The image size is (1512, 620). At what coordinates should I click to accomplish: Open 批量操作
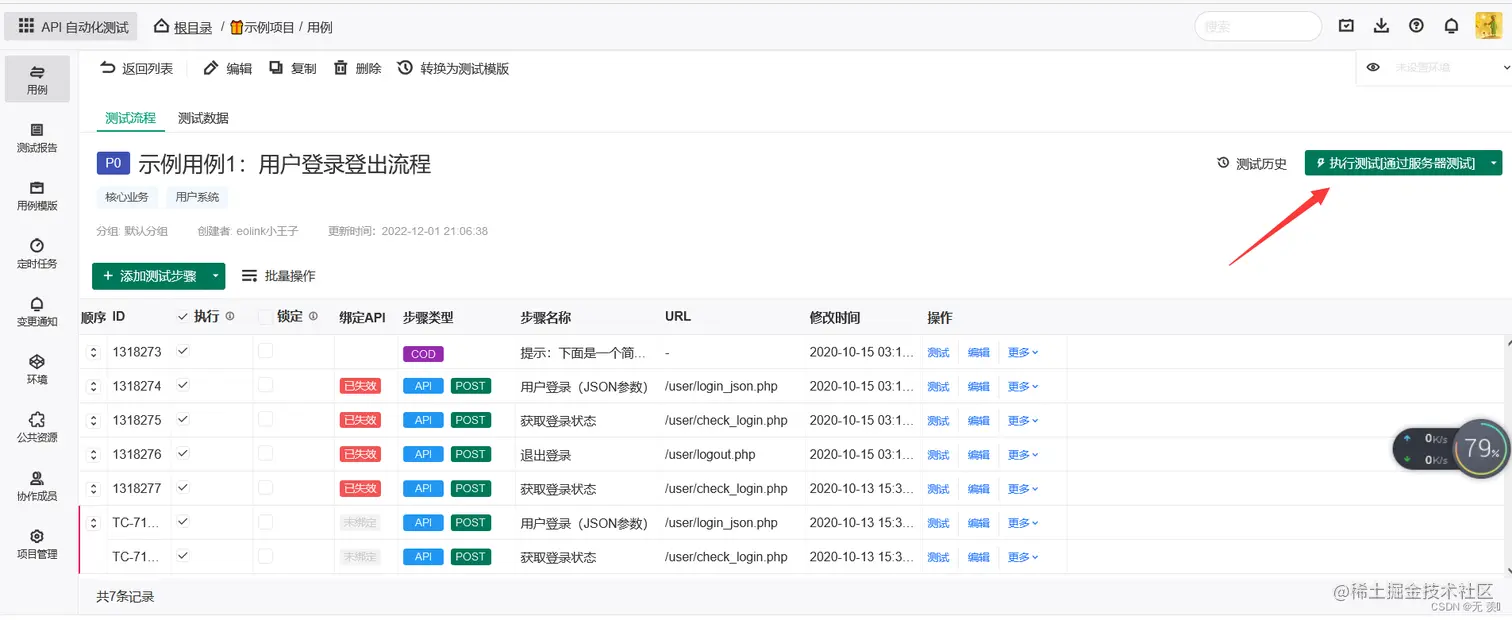coord(279,276)
